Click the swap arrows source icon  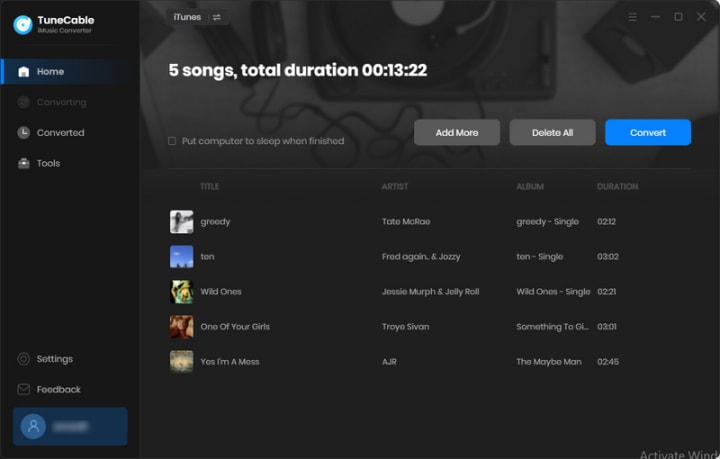click(217, 17)
